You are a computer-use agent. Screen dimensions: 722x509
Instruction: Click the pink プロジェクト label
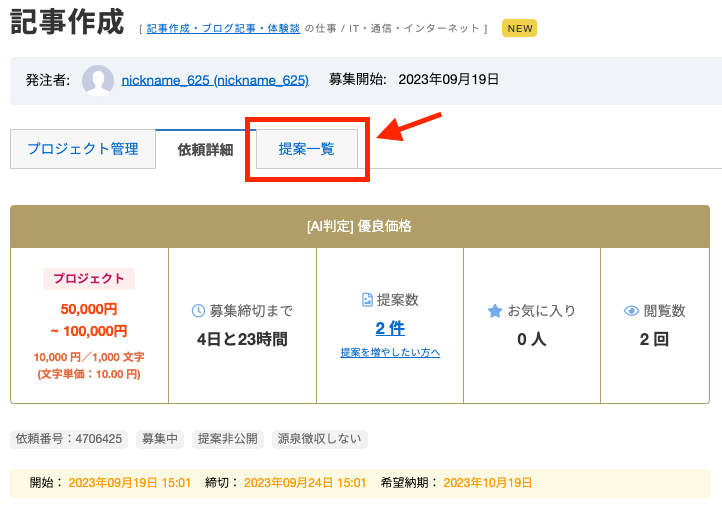[x=89, y=279]
